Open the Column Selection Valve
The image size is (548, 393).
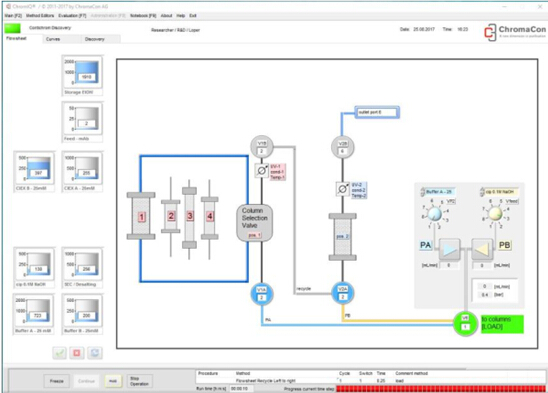255,223
